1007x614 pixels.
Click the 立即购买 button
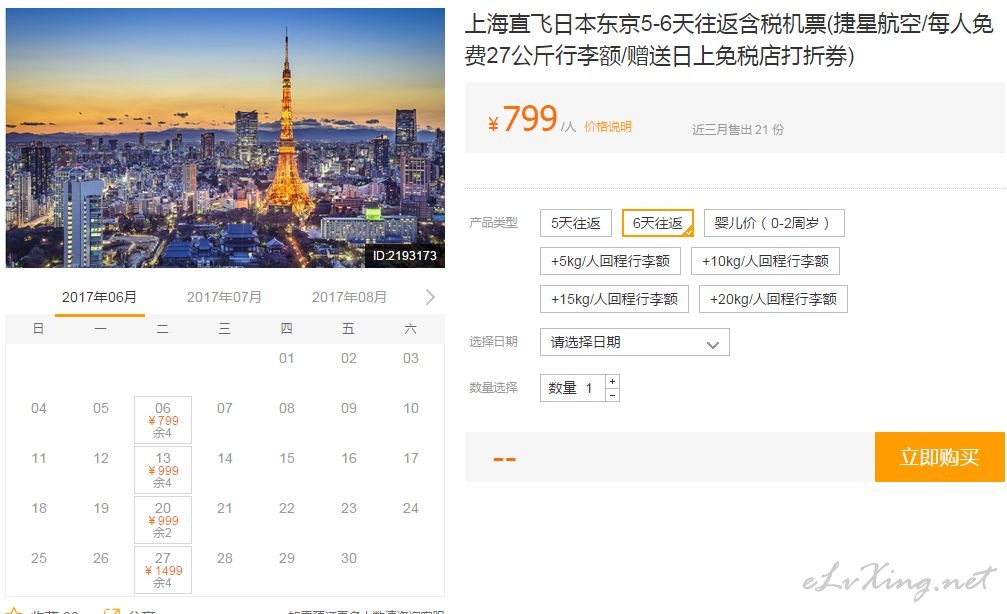coord(940,457)
